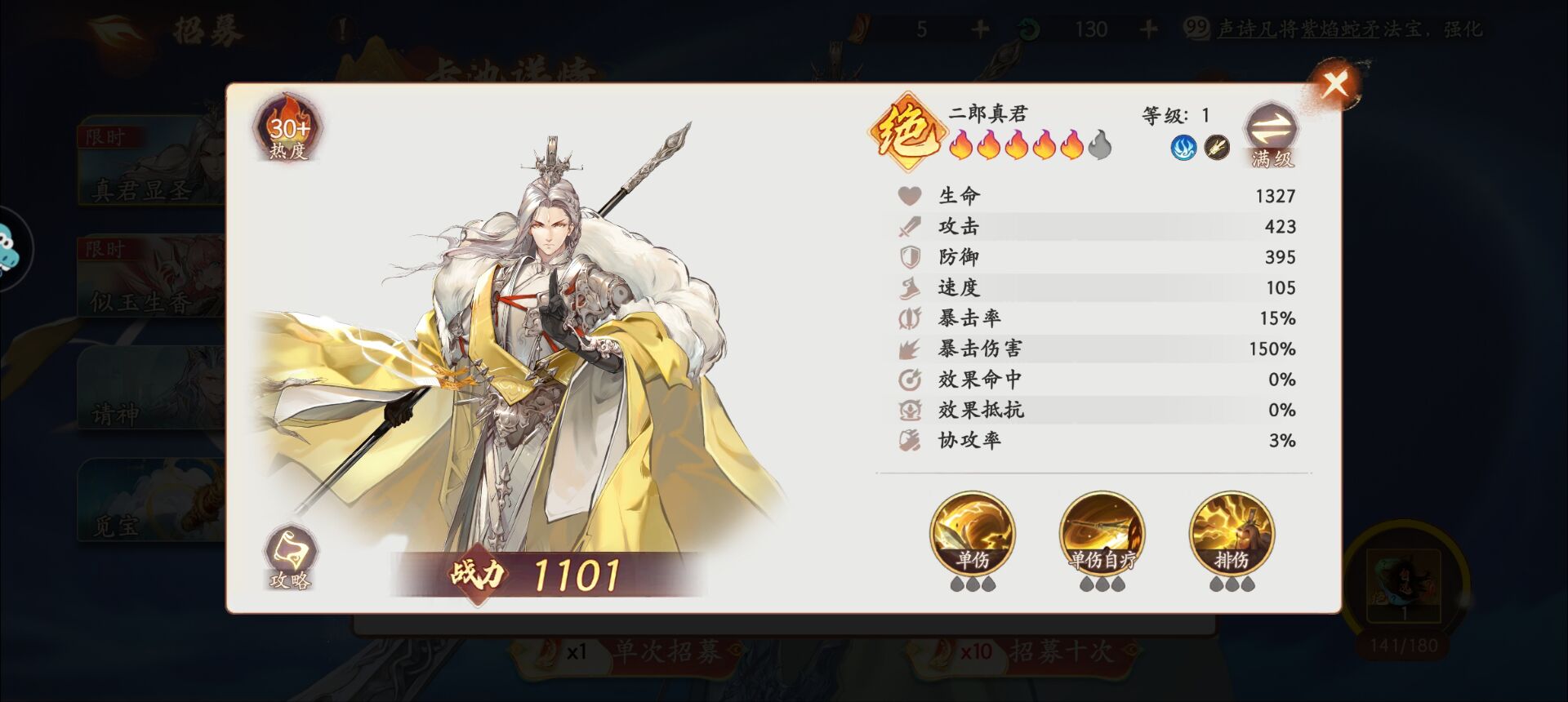Open the 热度 30+ flame icon
The height and width of the screenshot is (702, 1568).
[x=288, y=127]
